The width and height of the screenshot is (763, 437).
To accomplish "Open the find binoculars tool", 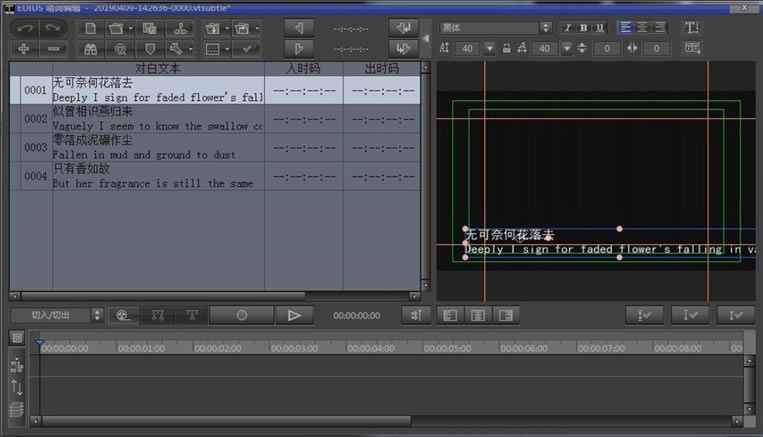I will pos(91,49).
